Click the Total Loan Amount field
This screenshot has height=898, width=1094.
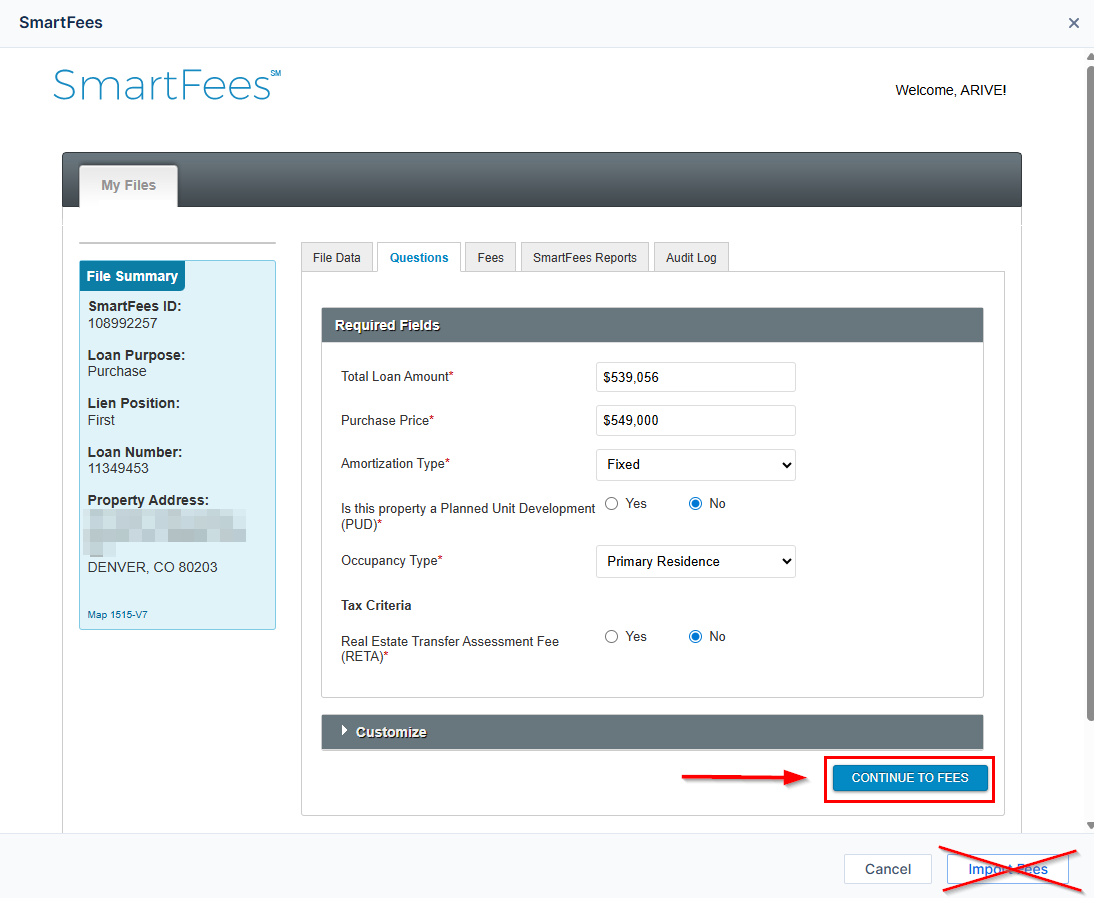click(x=696, y=377)
